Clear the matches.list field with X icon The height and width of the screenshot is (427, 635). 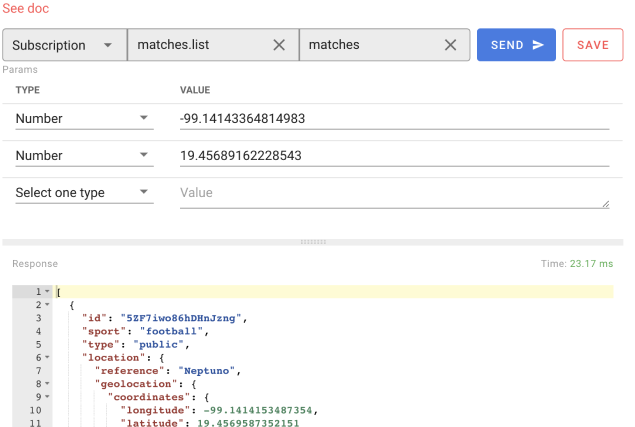[279, 45]
